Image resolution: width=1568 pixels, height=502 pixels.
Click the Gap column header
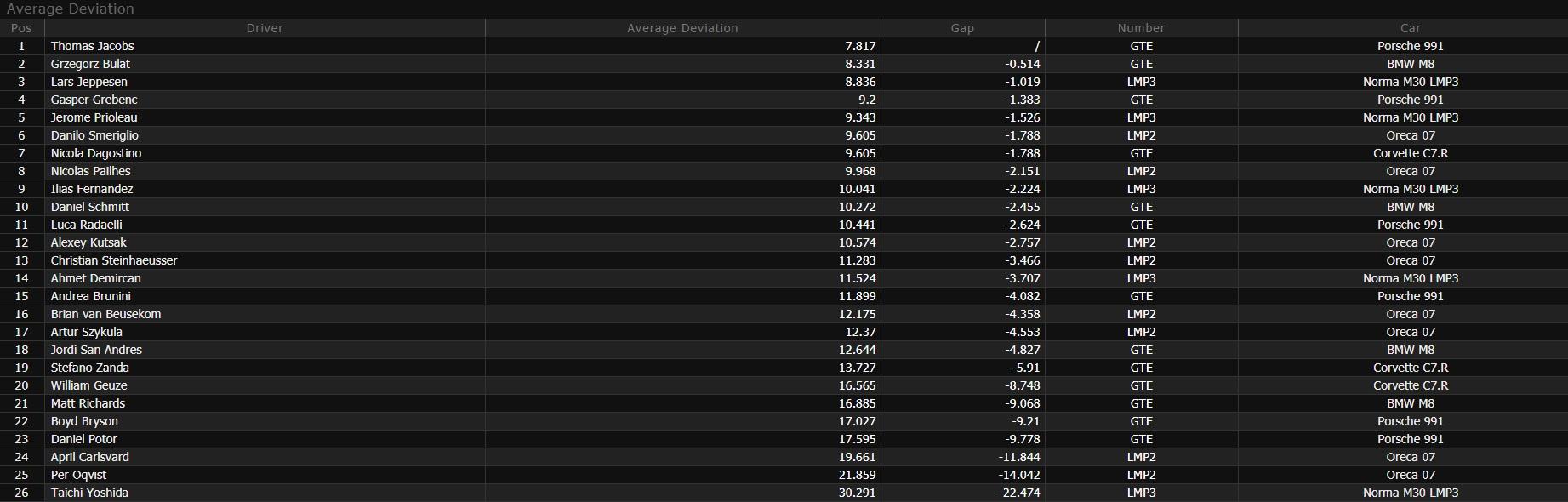click(962, 28)
